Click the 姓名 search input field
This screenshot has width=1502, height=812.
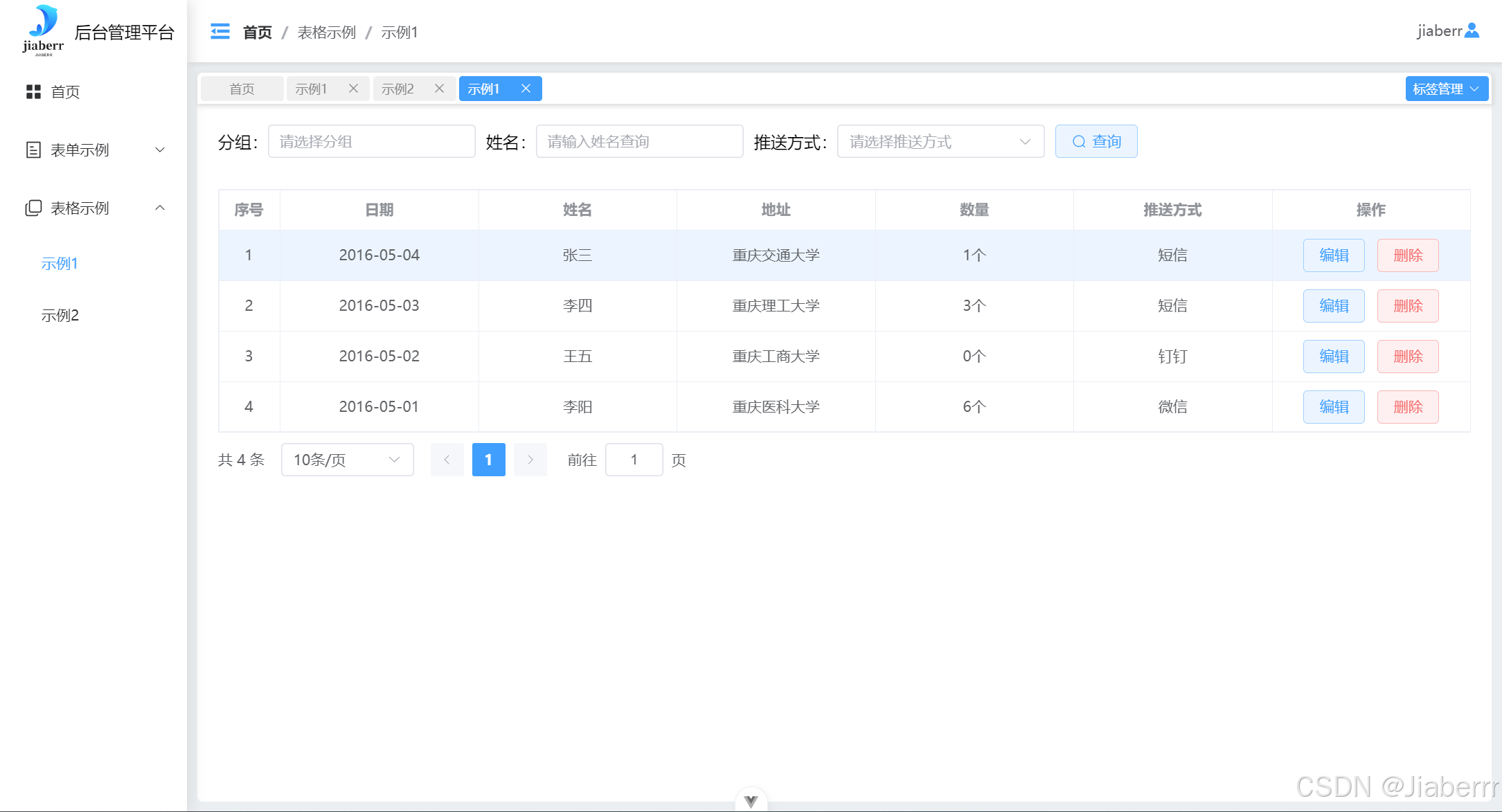[x=639, y=142]
